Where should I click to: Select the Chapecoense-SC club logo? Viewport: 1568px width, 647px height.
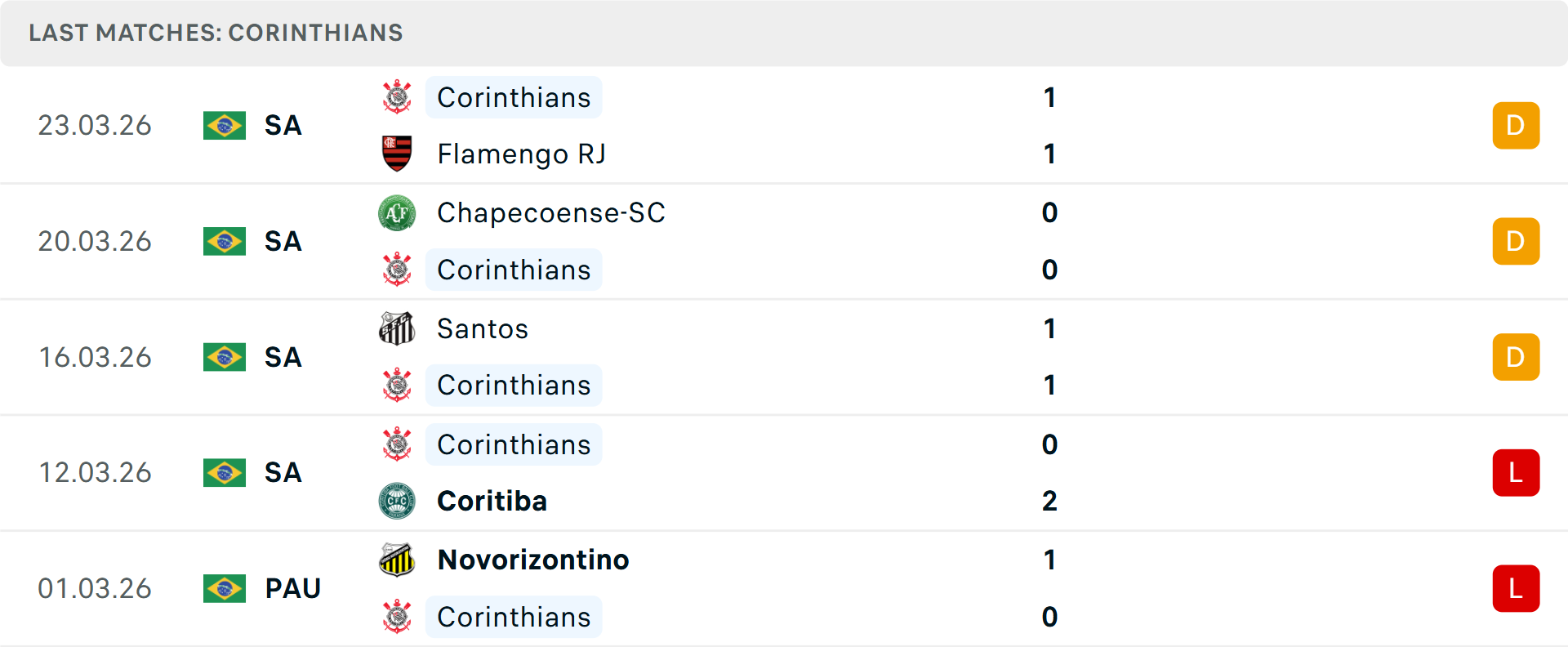point(397,213)
